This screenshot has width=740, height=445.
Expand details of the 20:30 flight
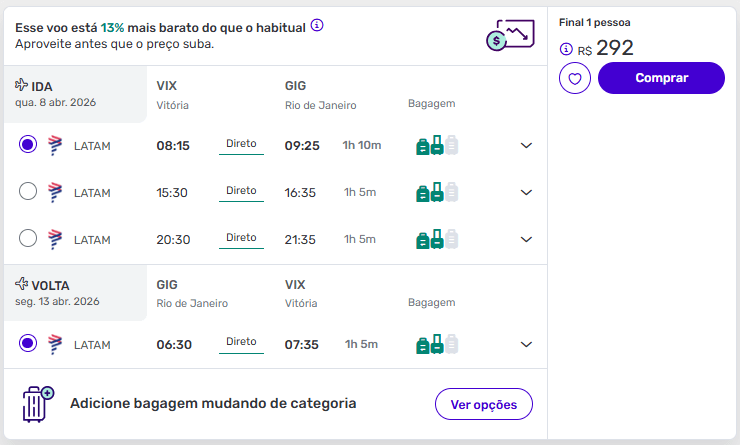527,239
